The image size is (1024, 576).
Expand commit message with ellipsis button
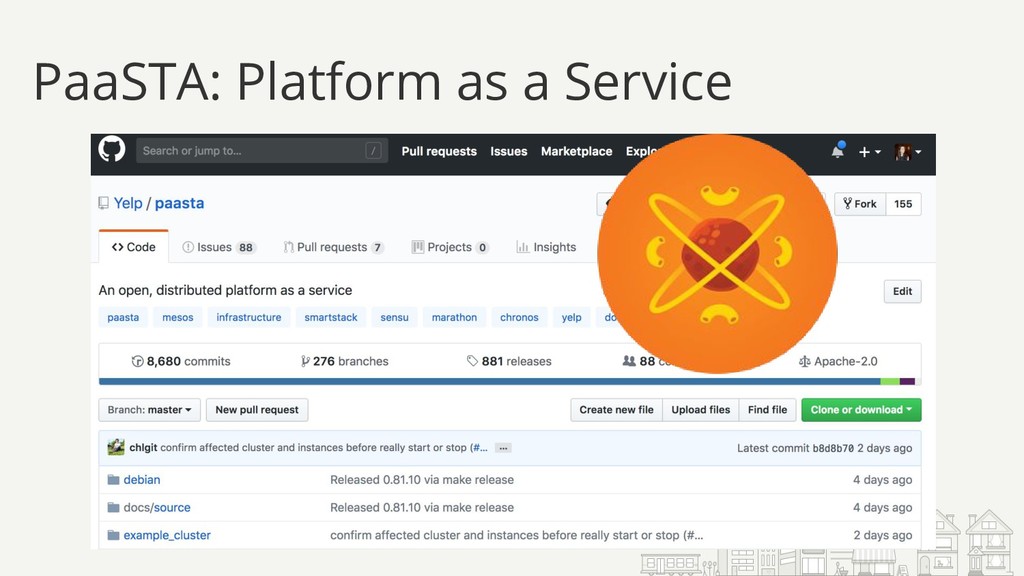(x=503, y=448)
